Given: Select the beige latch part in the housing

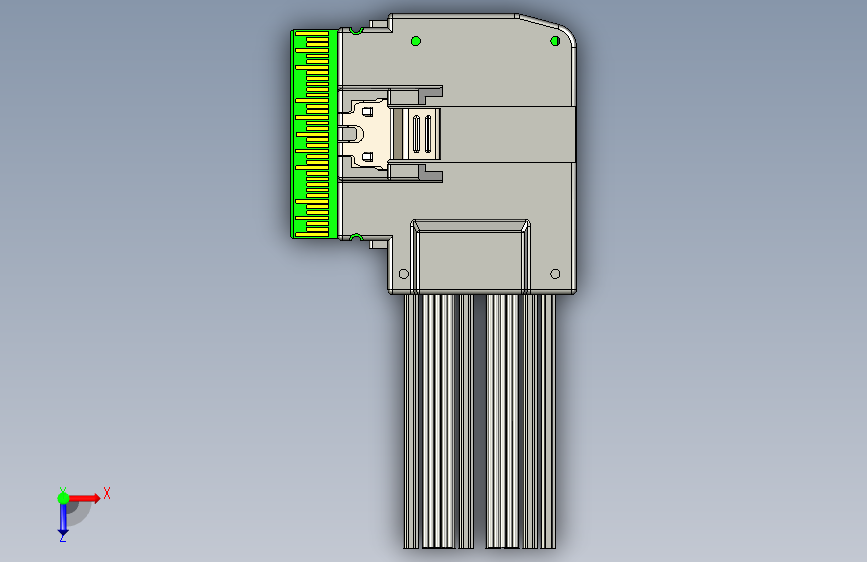Looking at the screenshot, I should (364, 134).
